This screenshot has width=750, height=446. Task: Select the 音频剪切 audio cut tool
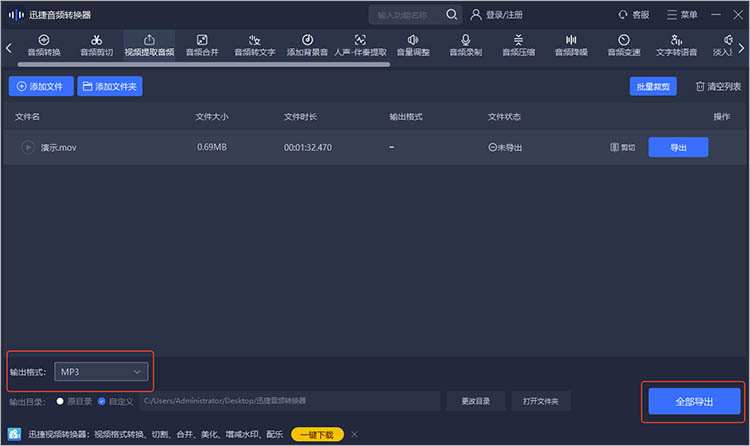[x=97, y=45]
